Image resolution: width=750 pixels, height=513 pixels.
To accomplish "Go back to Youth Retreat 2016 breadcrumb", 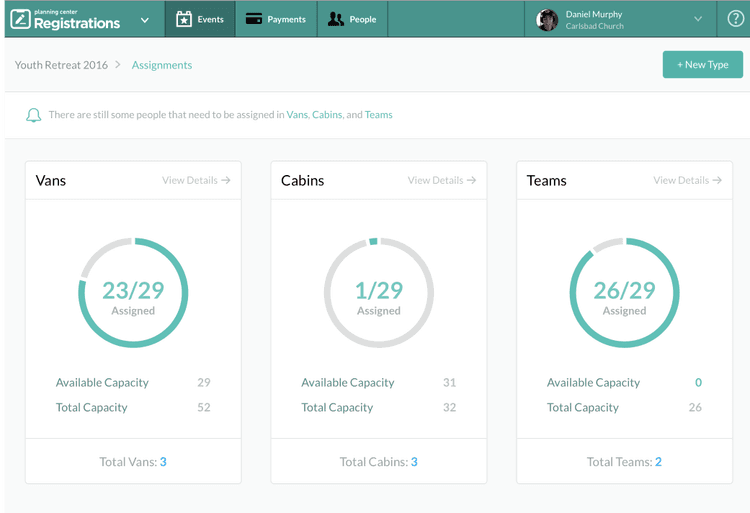I will click(x=61, y=65).
